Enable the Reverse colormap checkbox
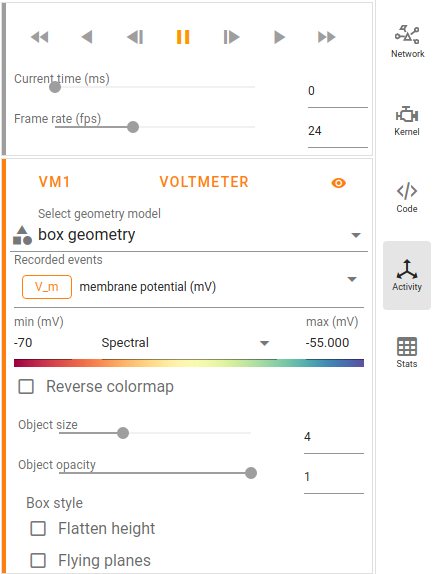 pyautogui.click(x=26, y=387)
